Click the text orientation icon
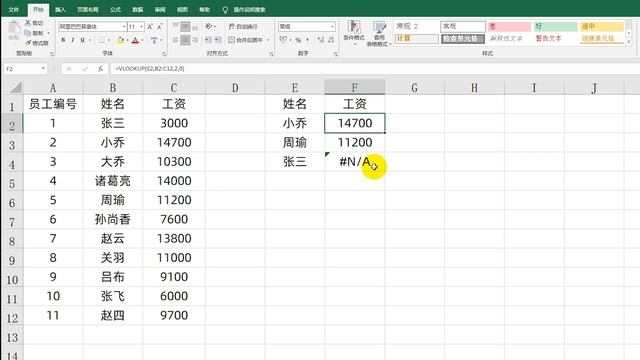Screen dimensions: 640x360 point(209,27)
